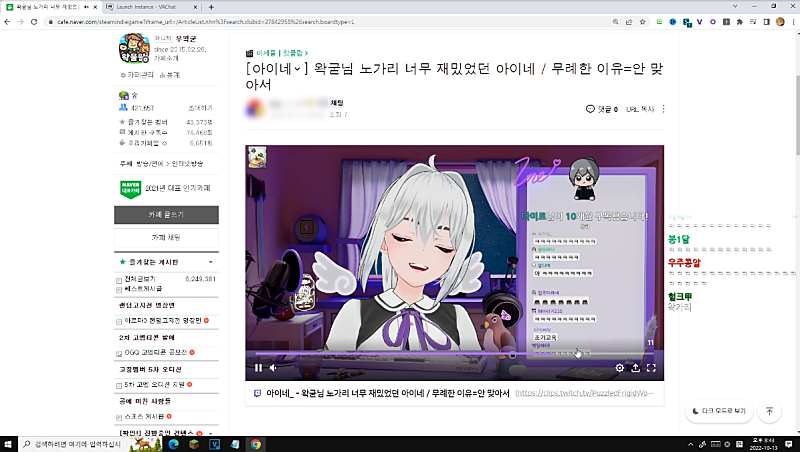Image resolution: width=800 pixels, height=452 pixels.
Task: Open the media control playlist icon
Action: pos(753,22)
